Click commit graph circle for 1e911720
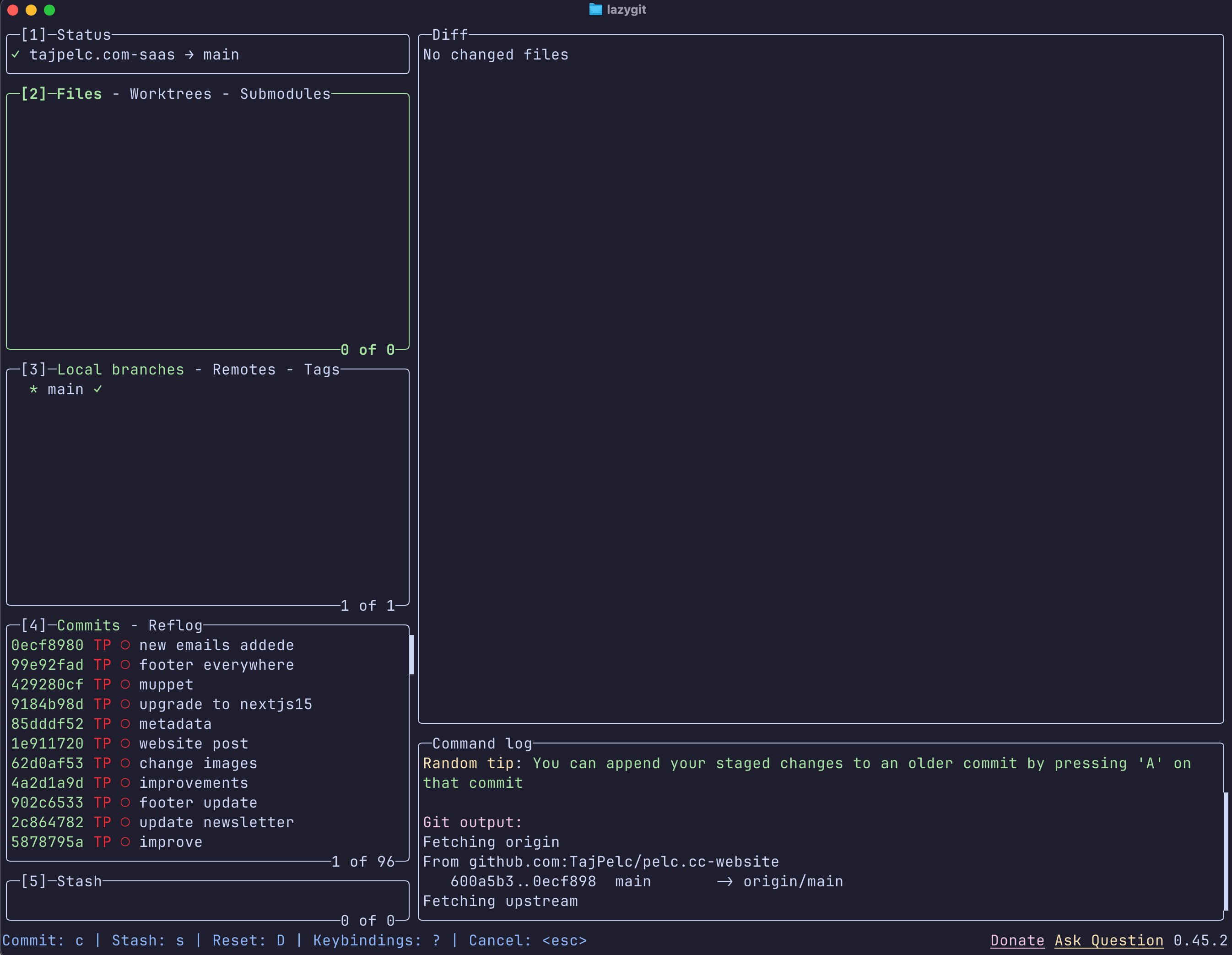The width and height of the screenshot is (1232, 955). (x=125, y=743)
